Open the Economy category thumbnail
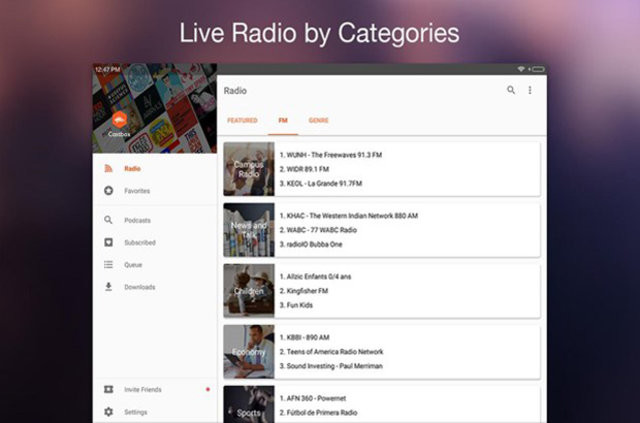640x423 pixels. pos(249,351)
